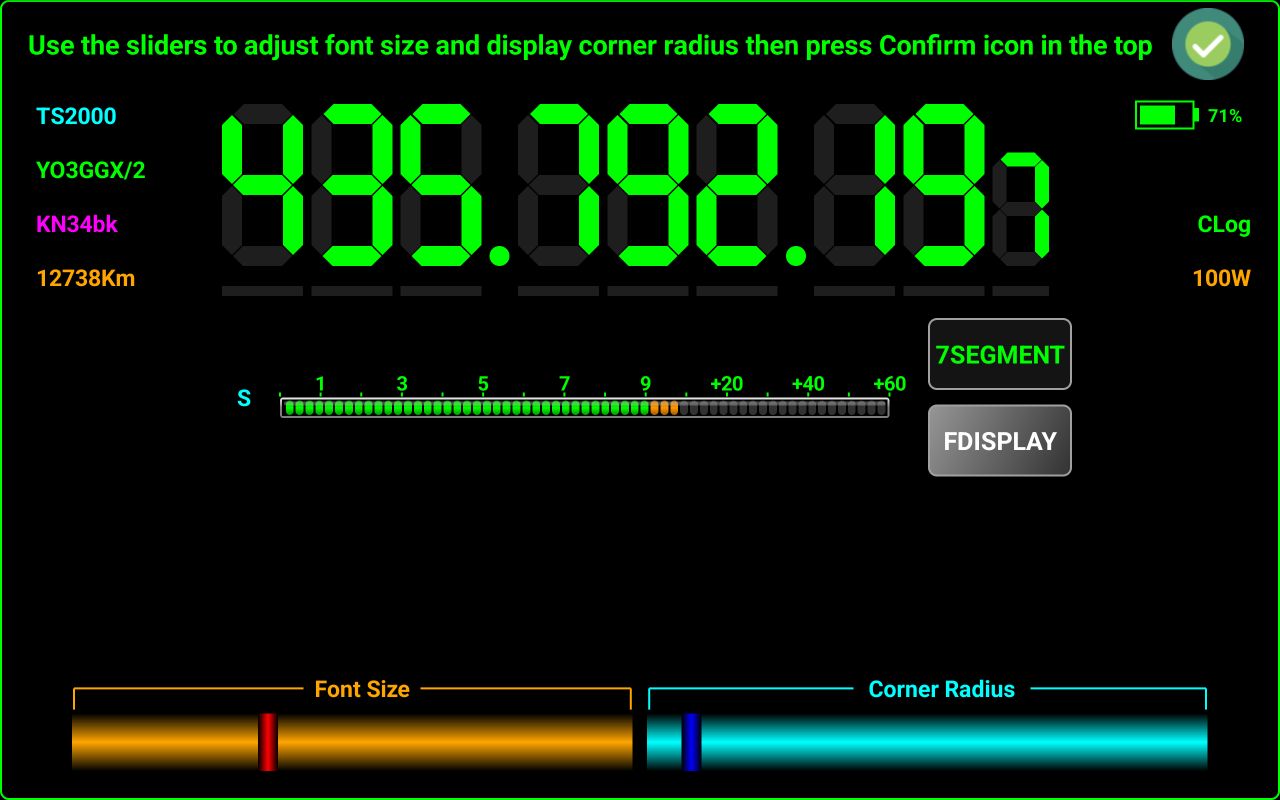Viewport: 1280px width, 800px height.
Task: Click the red Font Size slider handle
Action: tap(267, 742)
